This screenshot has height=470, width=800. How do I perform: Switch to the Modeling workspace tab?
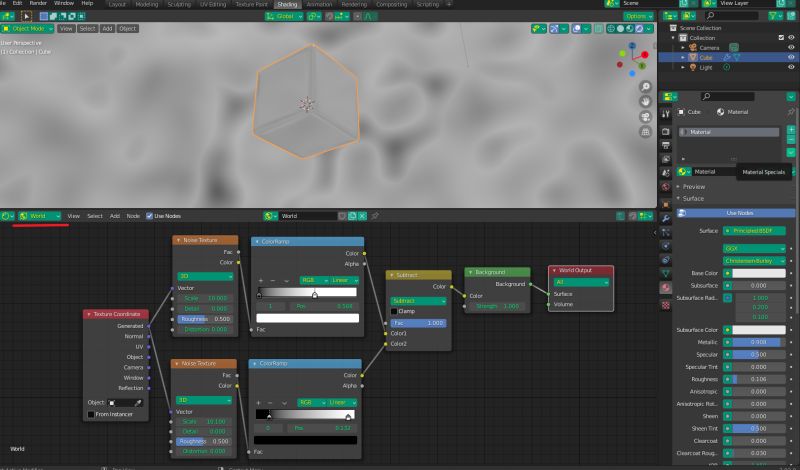coord(147,4)
